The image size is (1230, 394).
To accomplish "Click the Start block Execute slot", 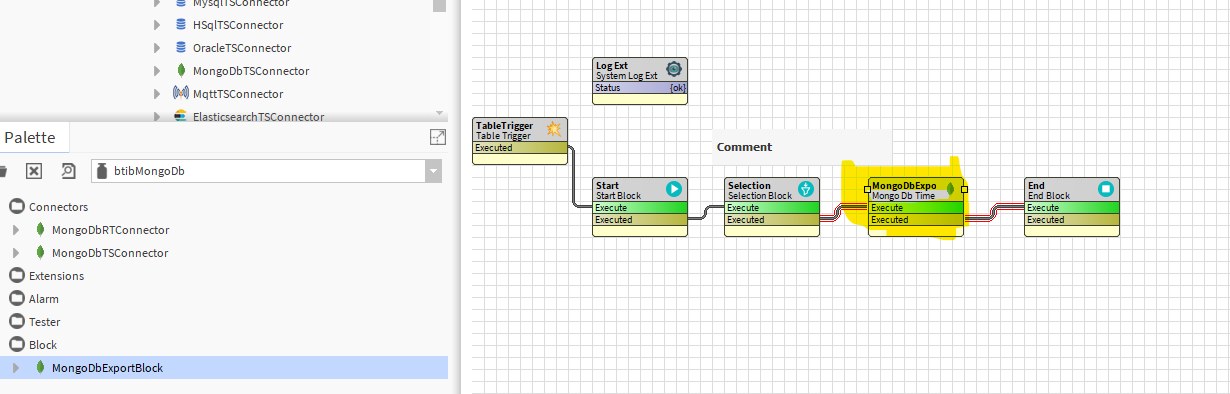I will click(x=640, y=208).
